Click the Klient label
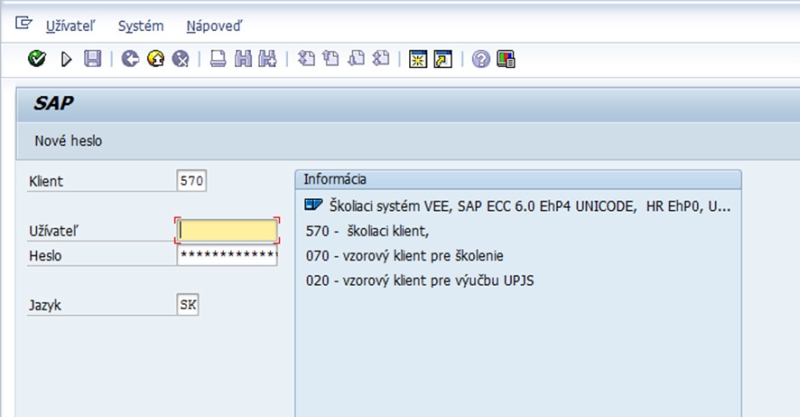Screen dimensions: 800x417 click(x=46, y=181)
